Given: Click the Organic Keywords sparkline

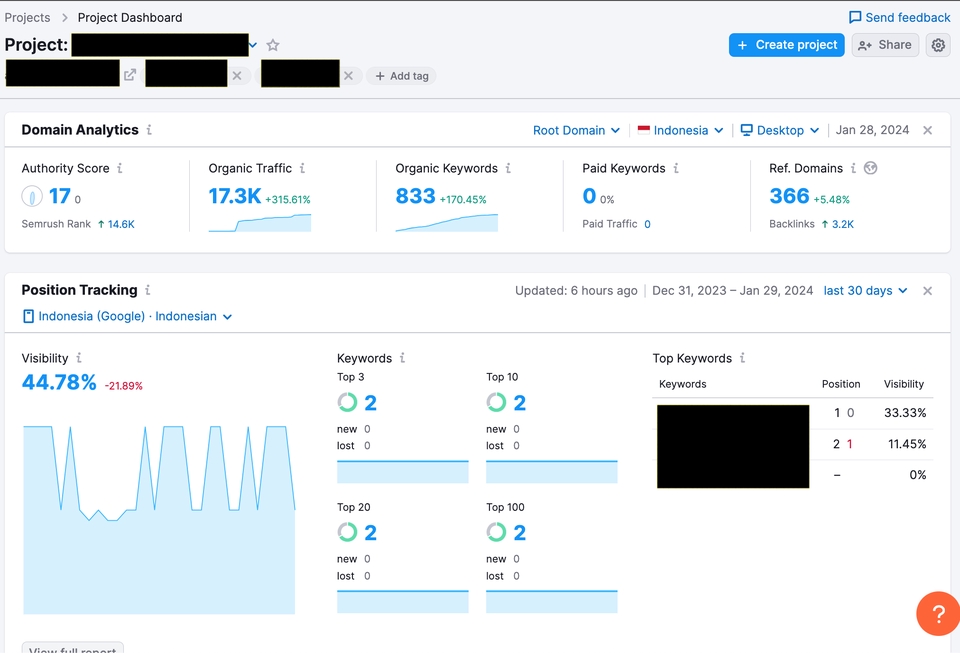Looking at the screenshot, I should coord(446,223).
